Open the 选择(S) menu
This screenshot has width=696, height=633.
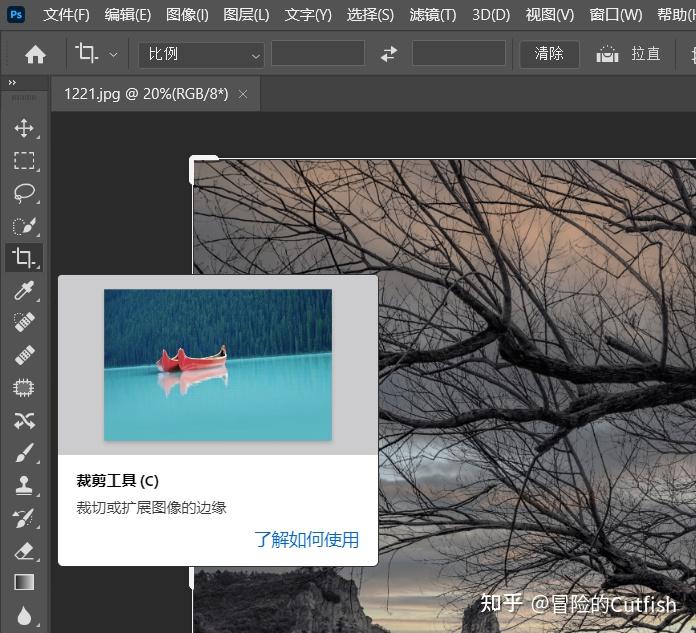[370, 15]
